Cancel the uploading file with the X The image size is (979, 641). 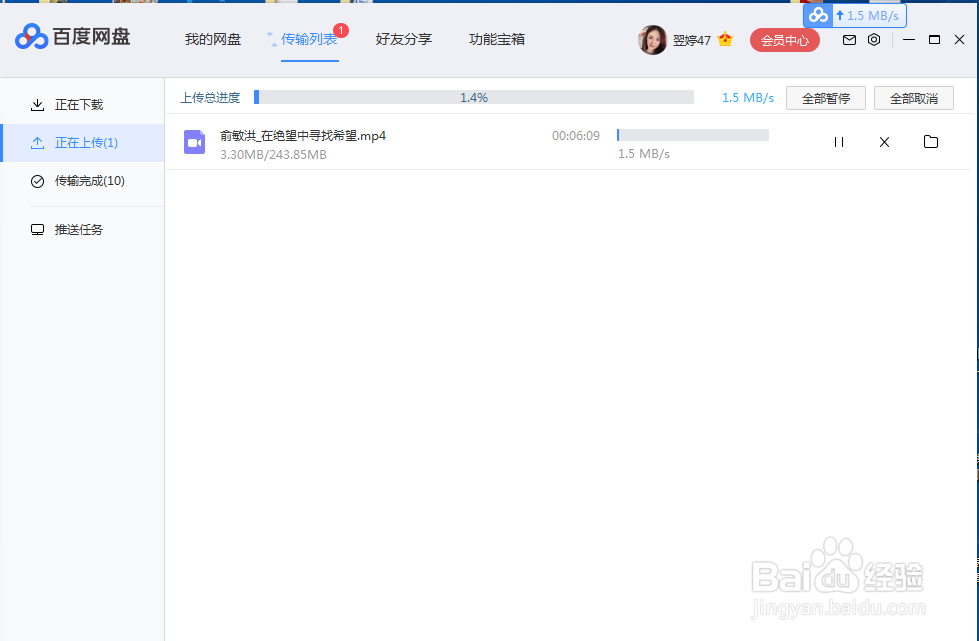884,142
